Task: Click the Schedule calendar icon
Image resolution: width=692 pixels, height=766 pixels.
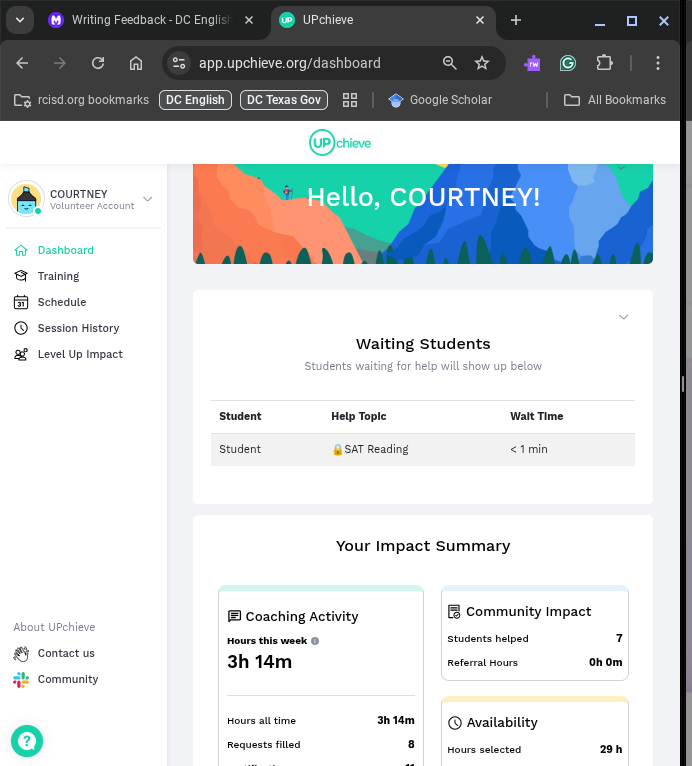Action: (x=20, y=302)
